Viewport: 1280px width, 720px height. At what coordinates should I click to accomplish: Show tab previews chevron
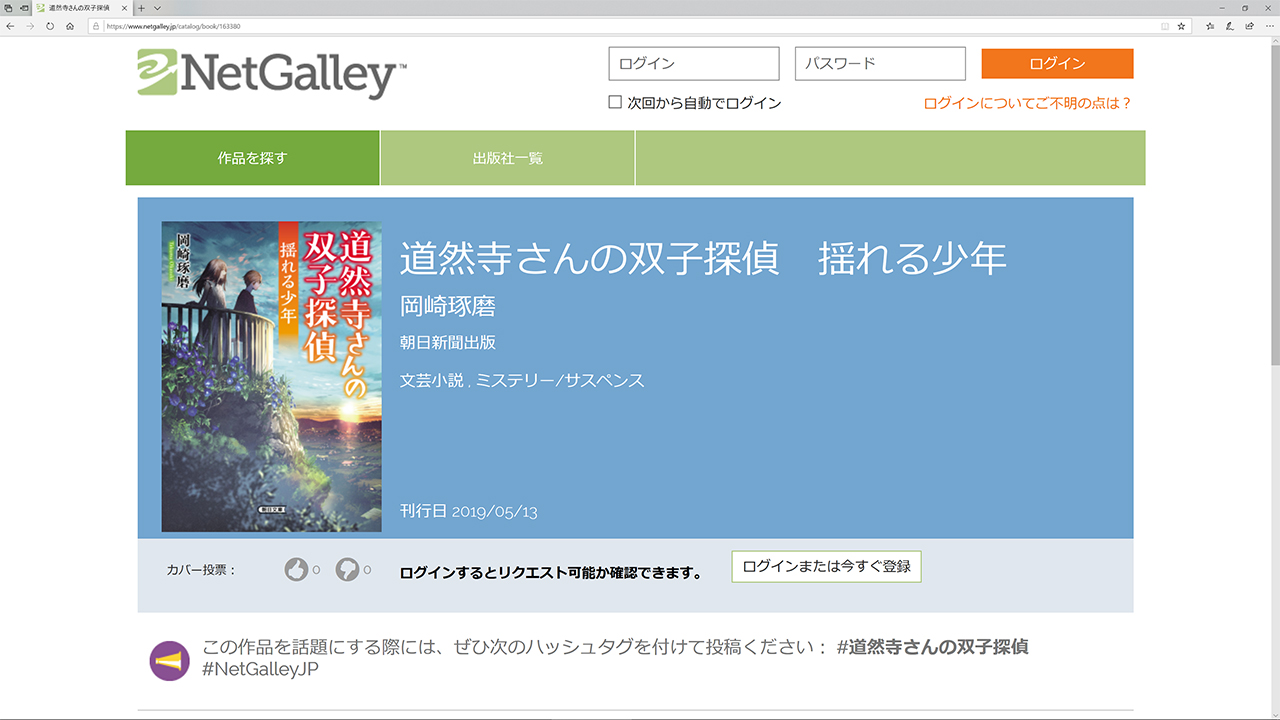point(157,8)
